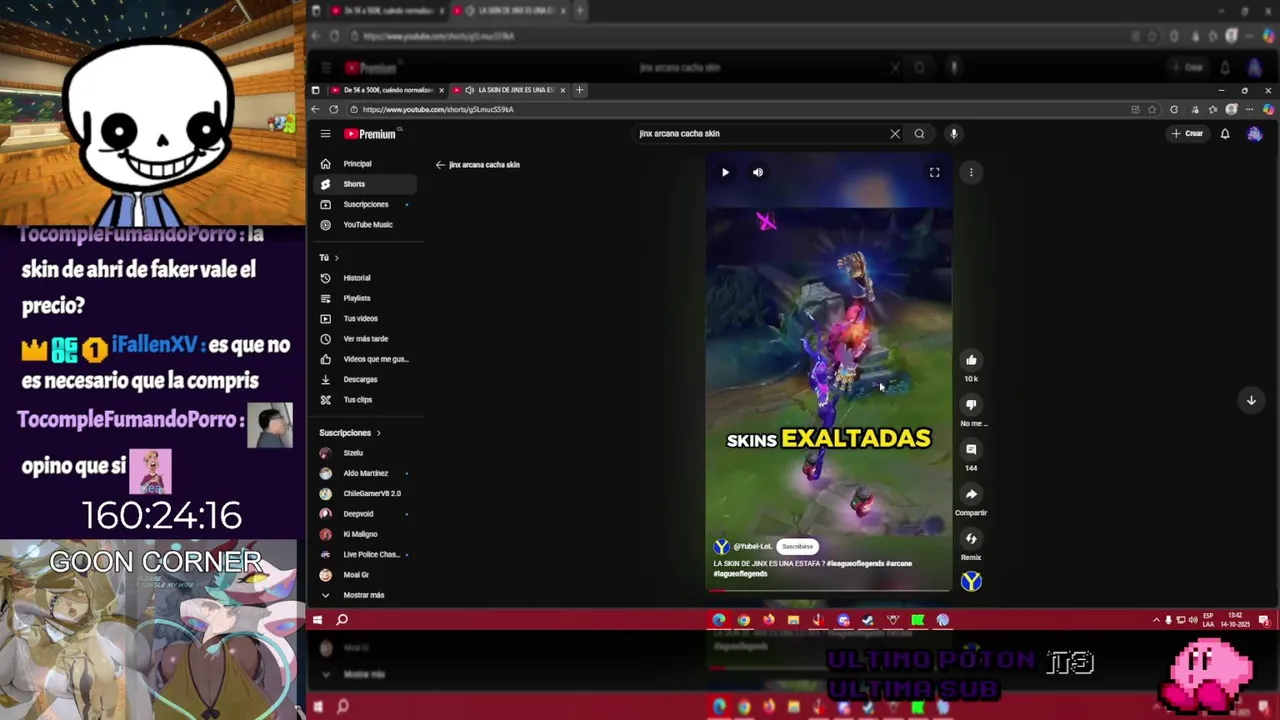Open Edge from the upper taskbar

click(x=719, y=620)
